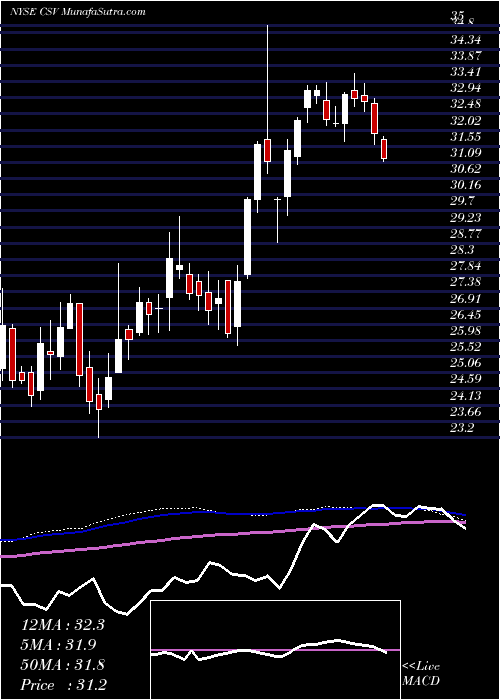Select the 24.59 price level label

[x=465, y=379]
